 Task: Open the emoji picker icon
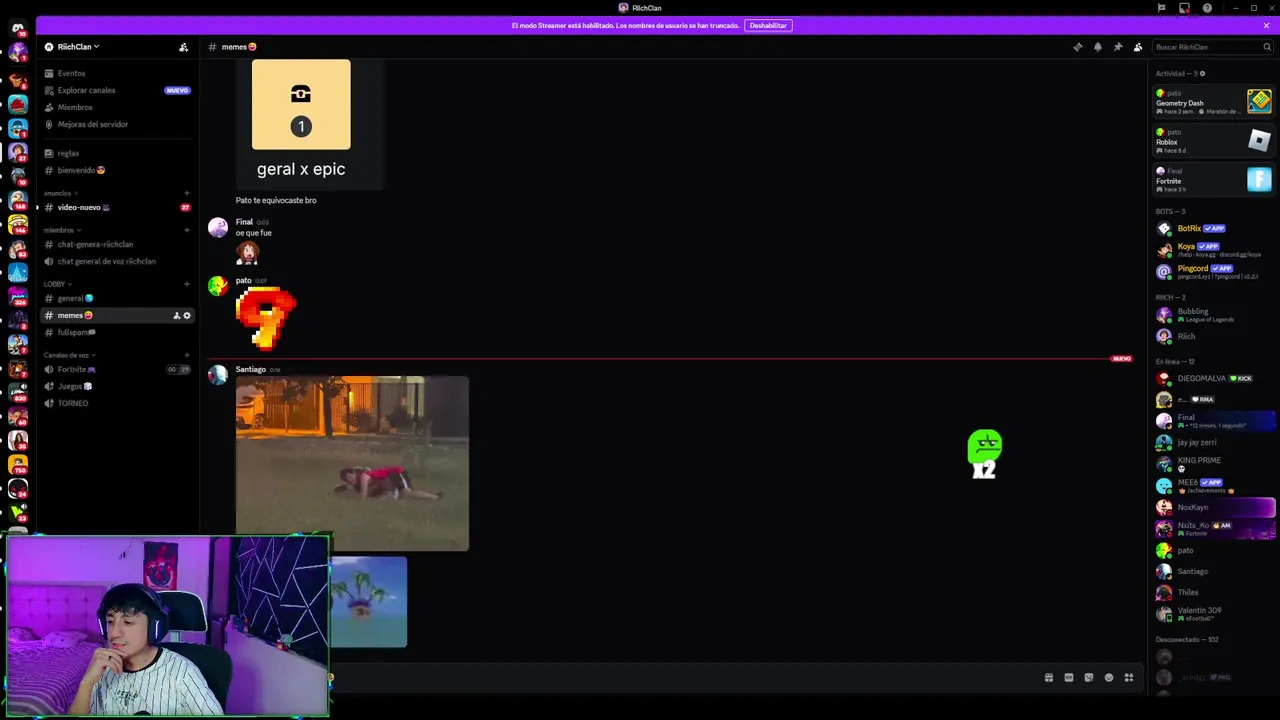tap(1108, 678)
